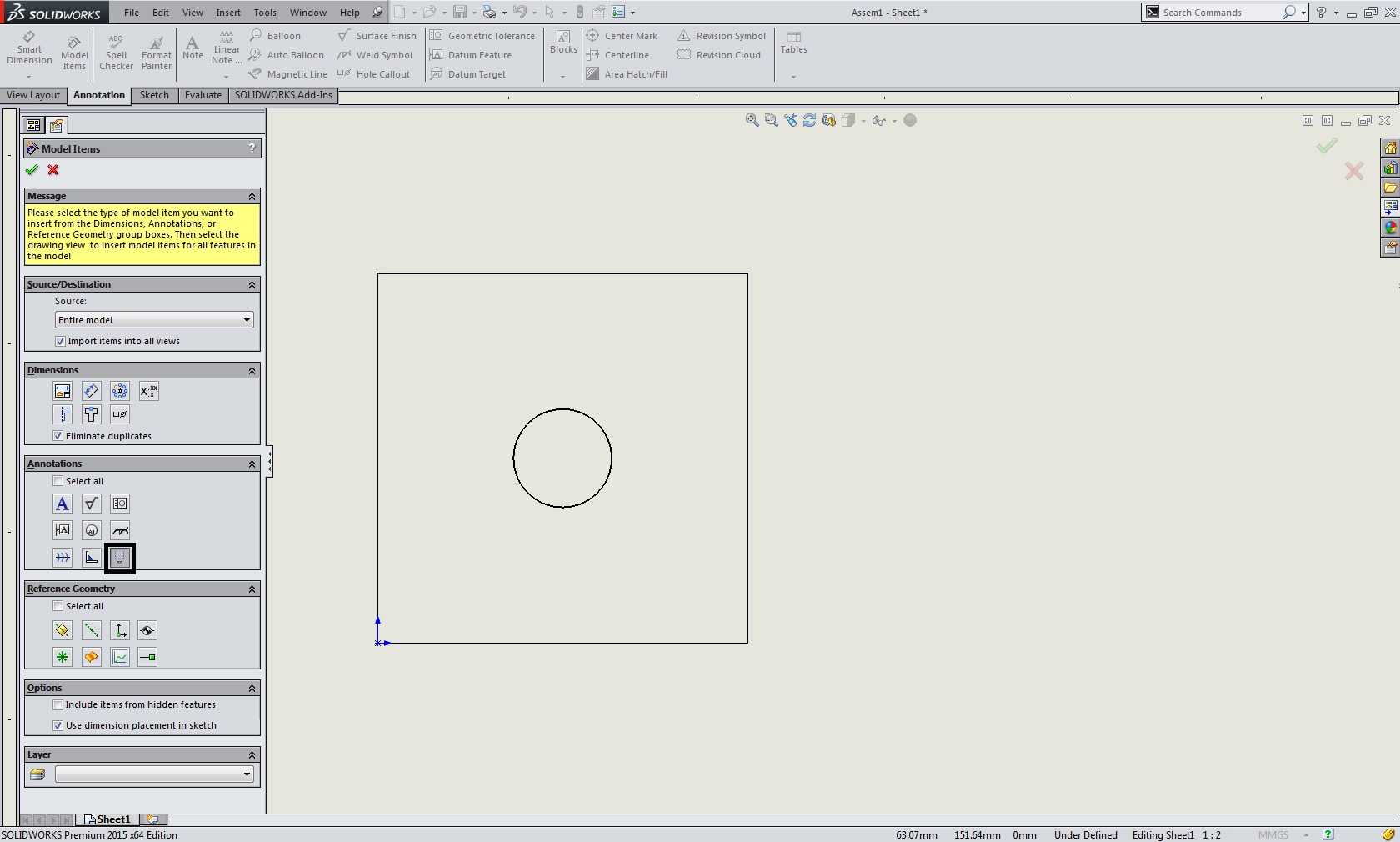The image size is (1400, 842).
Task: Click the Smart Dimension tool
Action: click(x=29, y=50)
